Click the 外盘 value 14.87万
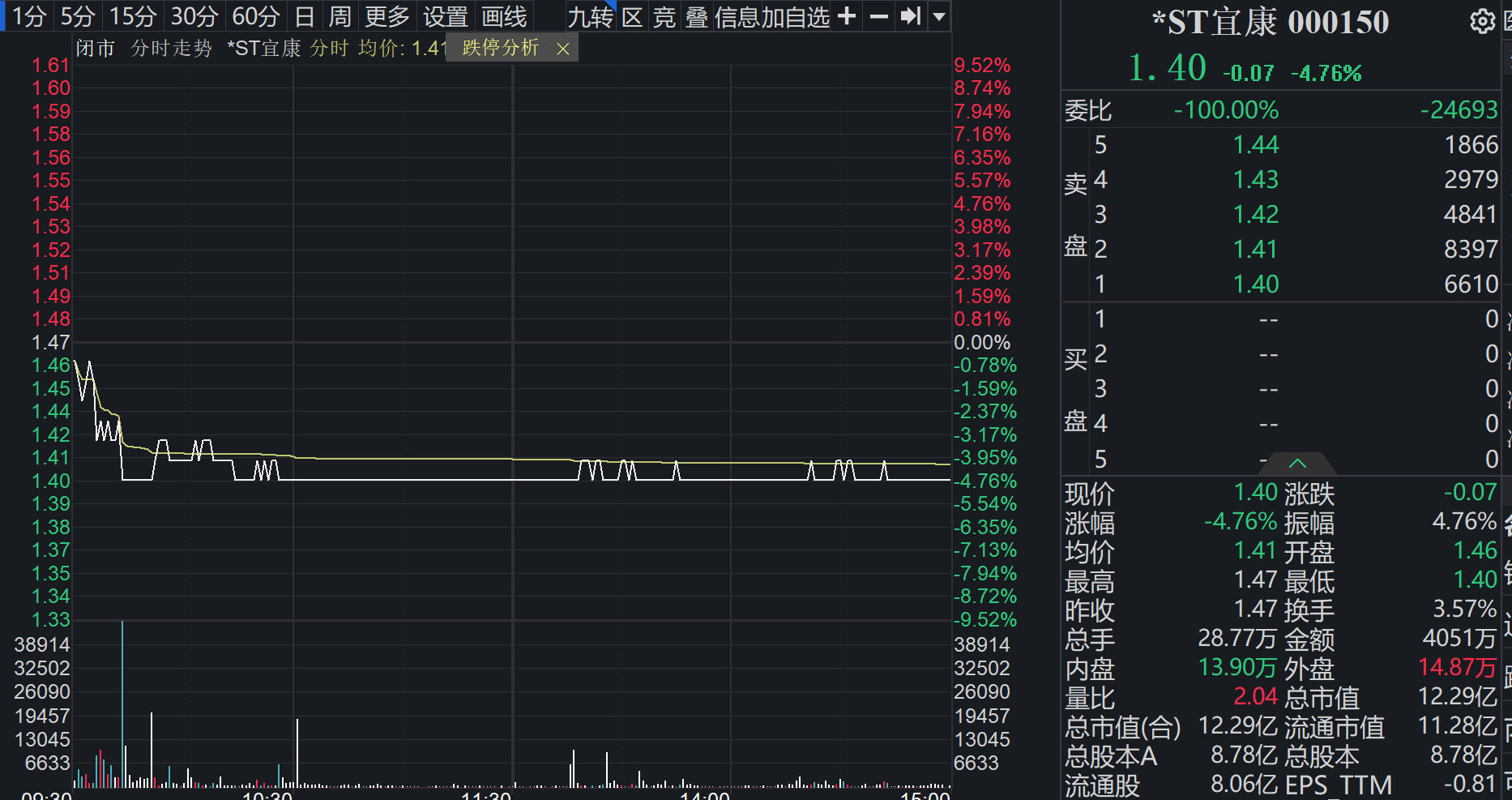The height and width of the screenshot is (800, 1512). [x=1458, y=667]
